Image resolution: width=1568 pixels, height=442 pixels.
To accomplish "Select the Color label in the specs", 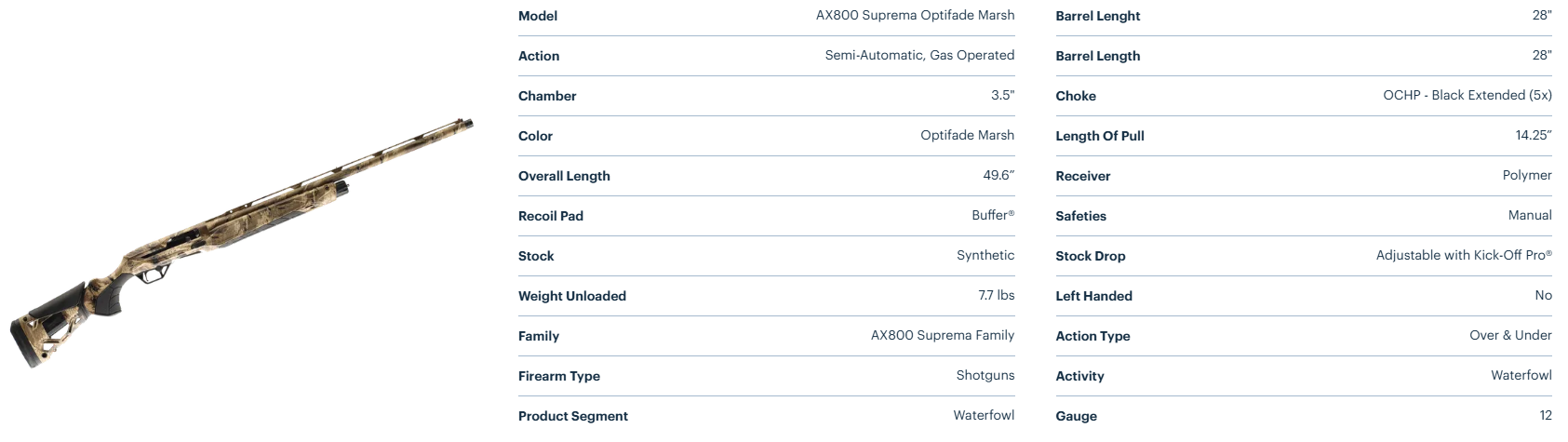I will click(x=535, y=136).
